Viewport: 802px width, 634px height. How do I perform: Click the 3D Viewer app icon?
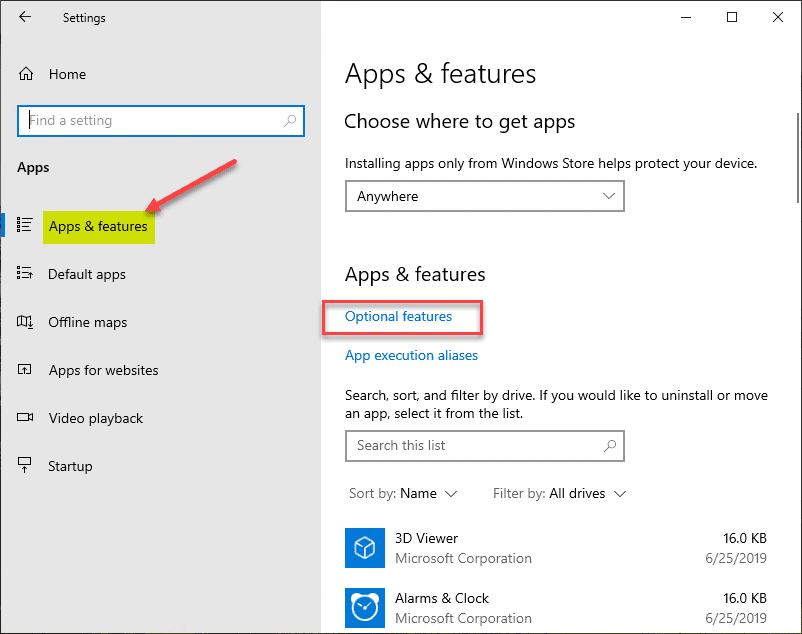pos(365,548)
